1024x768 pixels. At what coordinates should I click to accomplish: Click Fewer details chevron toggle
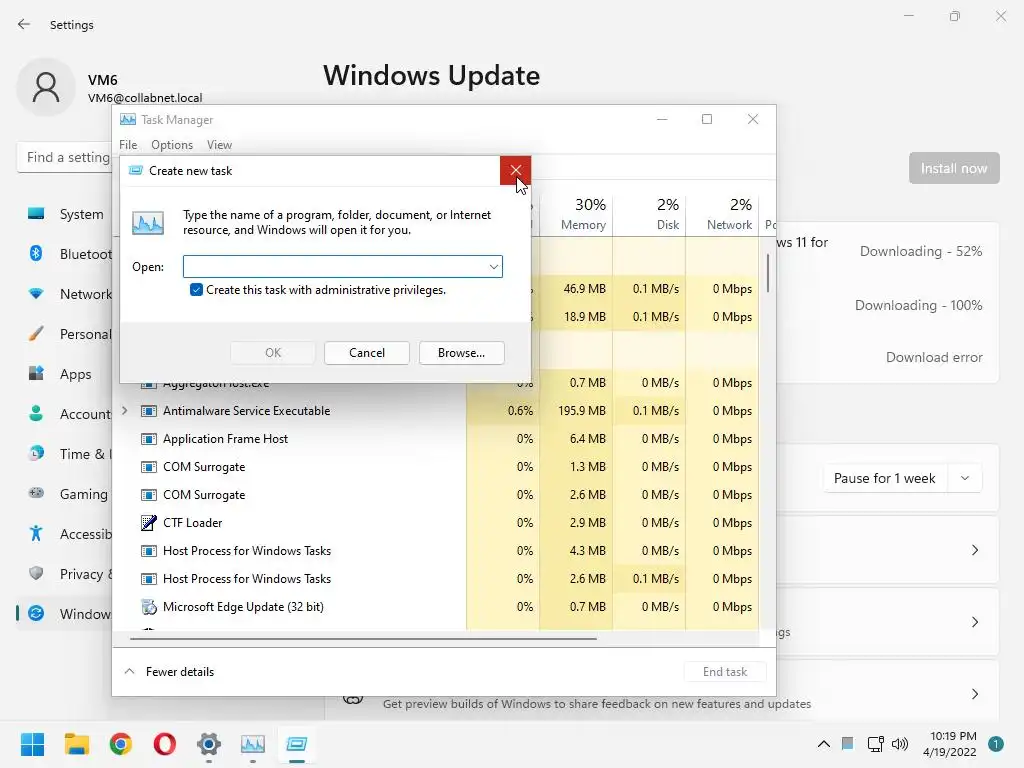point(129,671)
